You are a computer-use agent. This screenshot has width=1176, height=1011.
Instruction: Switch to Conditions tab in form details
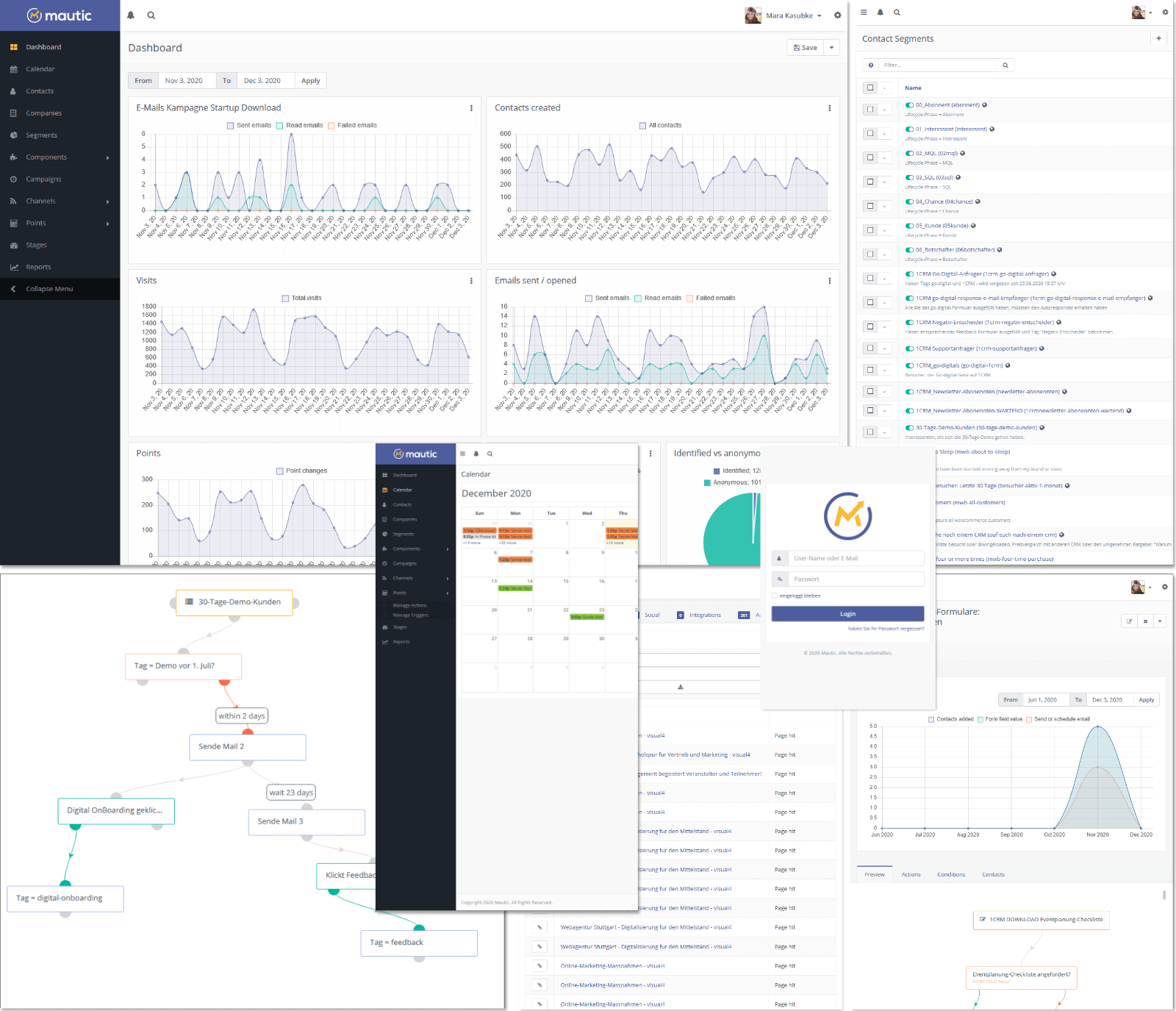point(951,874)
